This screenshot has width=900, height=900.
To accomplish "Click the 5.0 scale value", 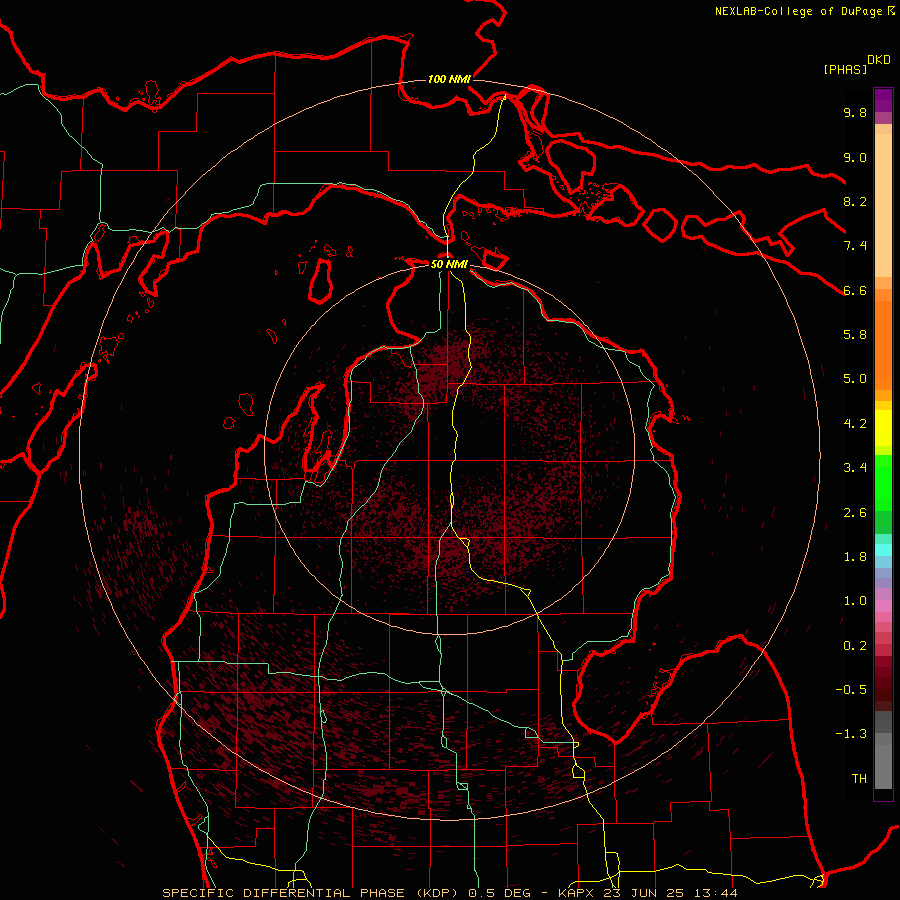I will click(855, 379).
